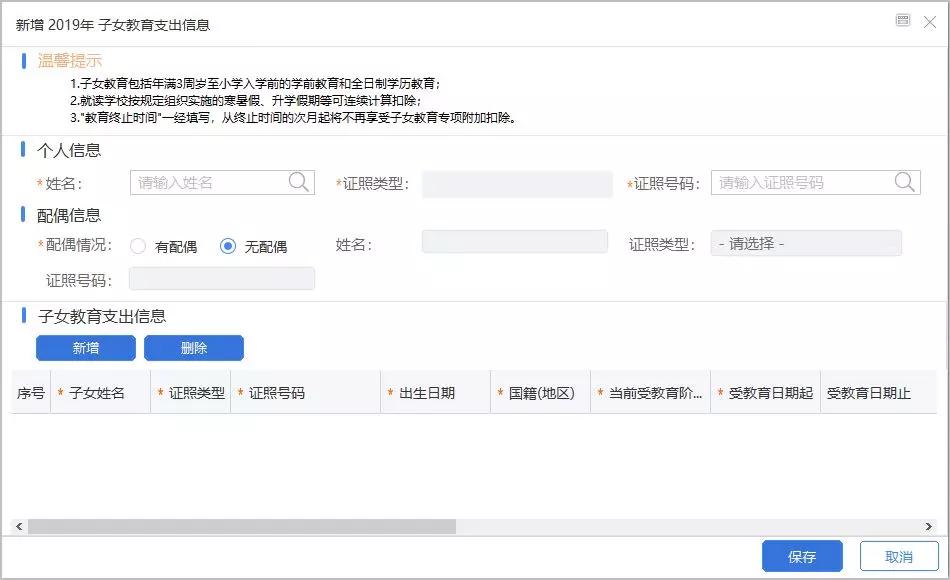Click the search icon in the 姓名 field
This screenshot has width=950, height=580.
(x=298, y=182)
